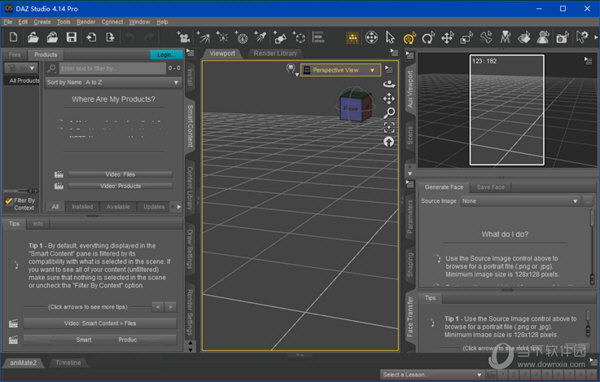
Task: Select the Translate move tool
Action: pyautogui.click(x=447, y=38)
